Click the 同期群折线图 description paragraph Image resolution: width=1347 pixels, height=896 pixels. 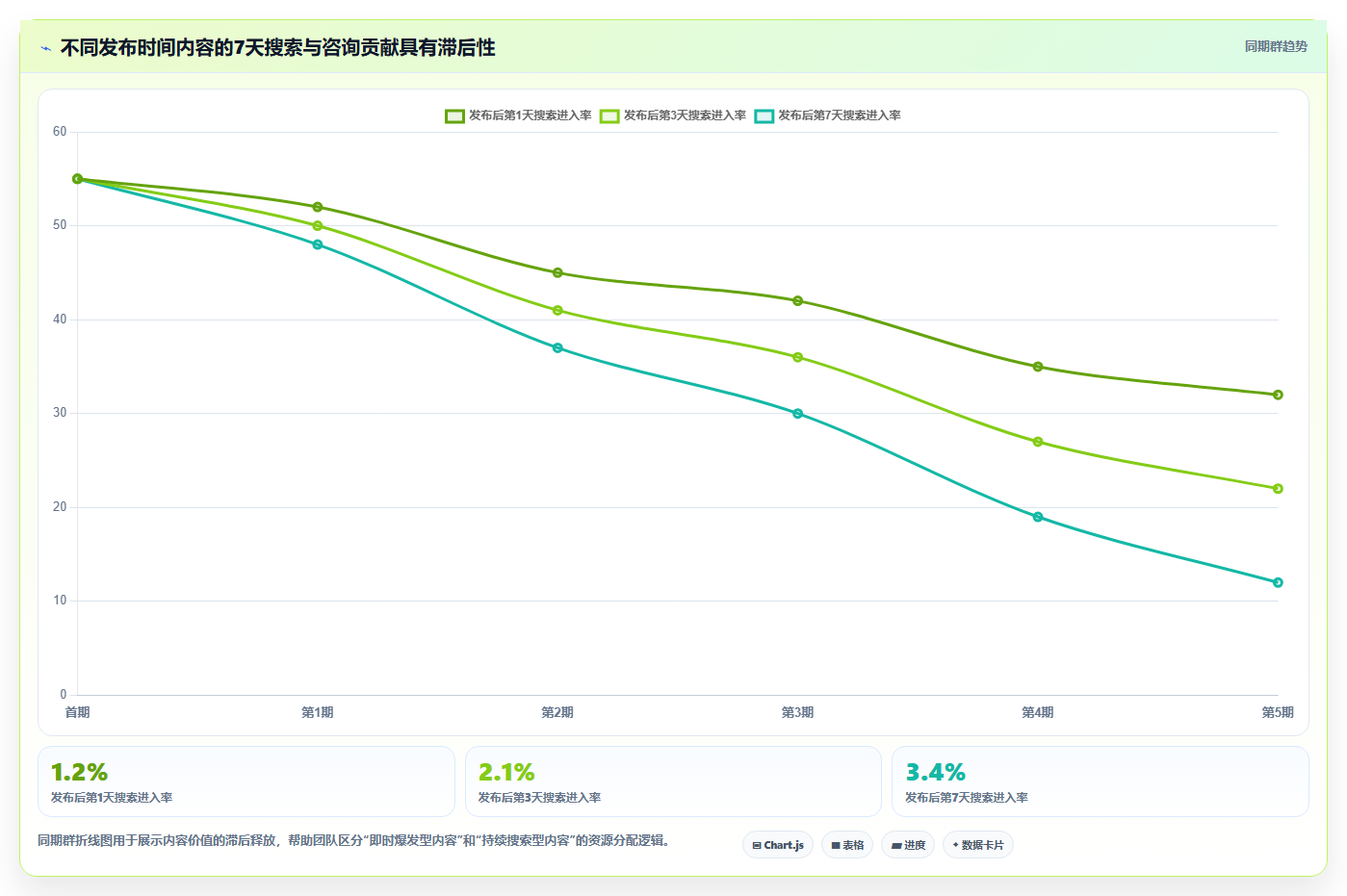[353, 840]
